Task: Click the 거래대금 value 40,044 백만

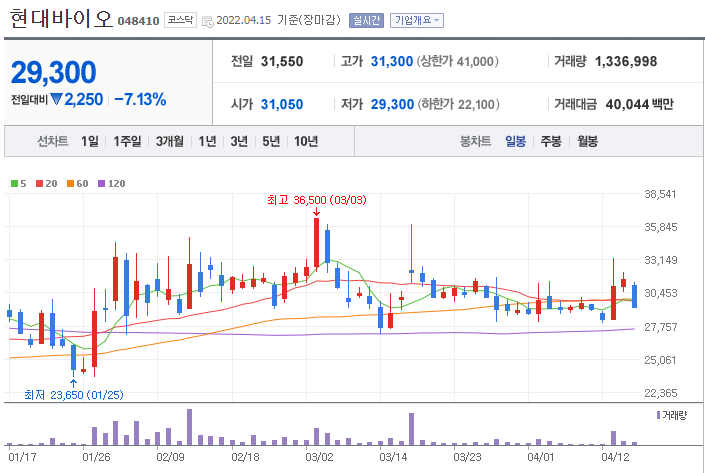Action: point(639,104)
